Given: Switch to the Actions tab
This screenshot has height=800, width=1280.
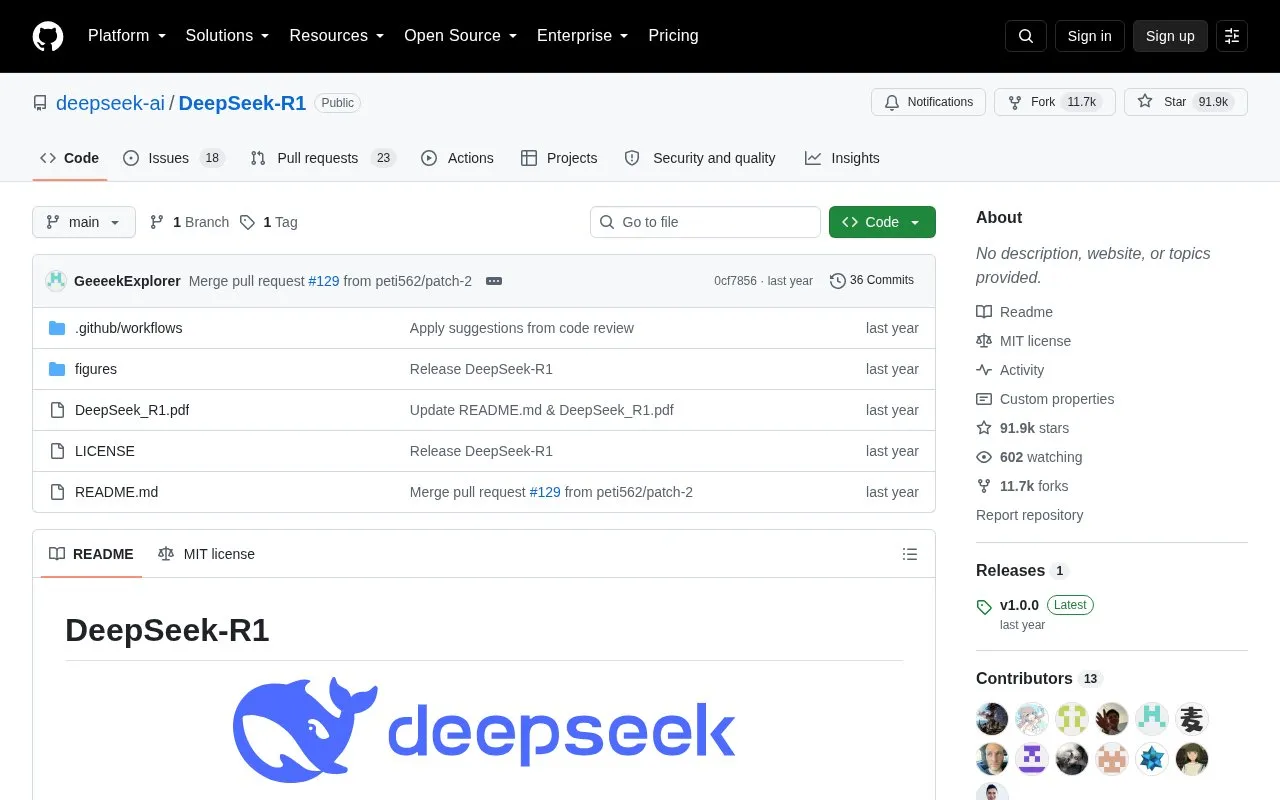Looking at the screenshot, I should 458,158.
